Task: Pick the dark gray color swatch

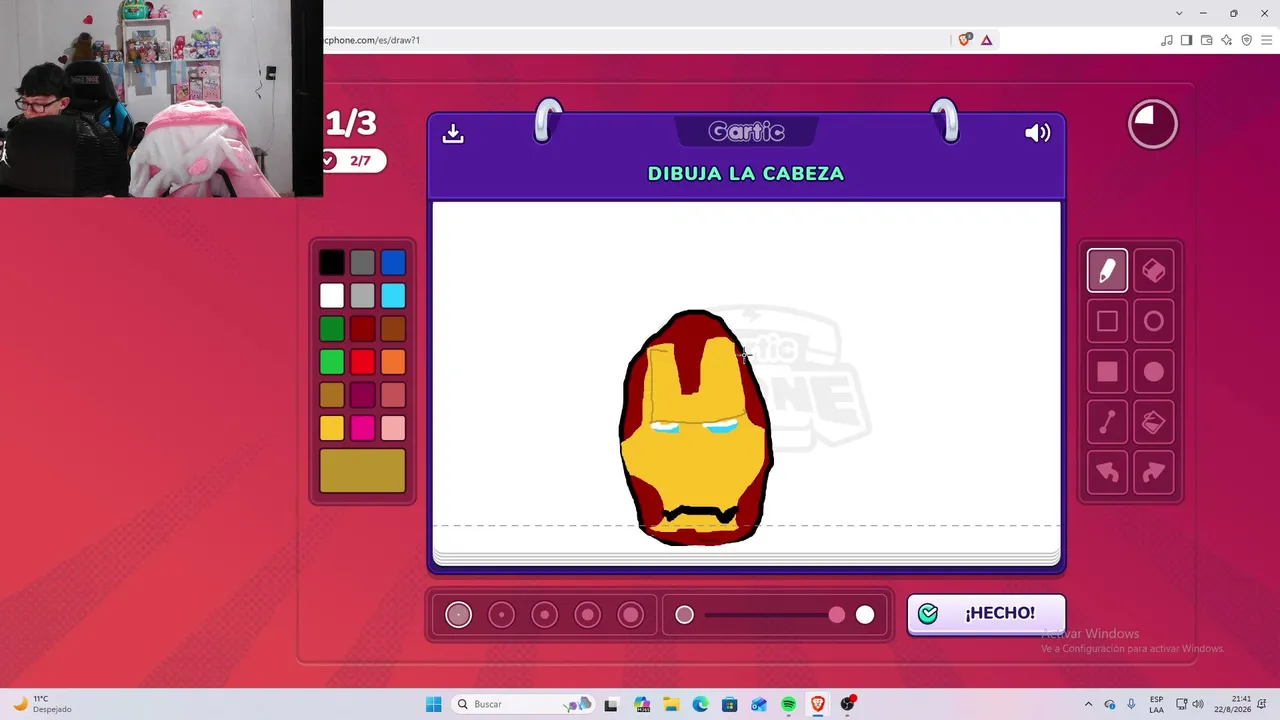Action: tap(363, 262)
